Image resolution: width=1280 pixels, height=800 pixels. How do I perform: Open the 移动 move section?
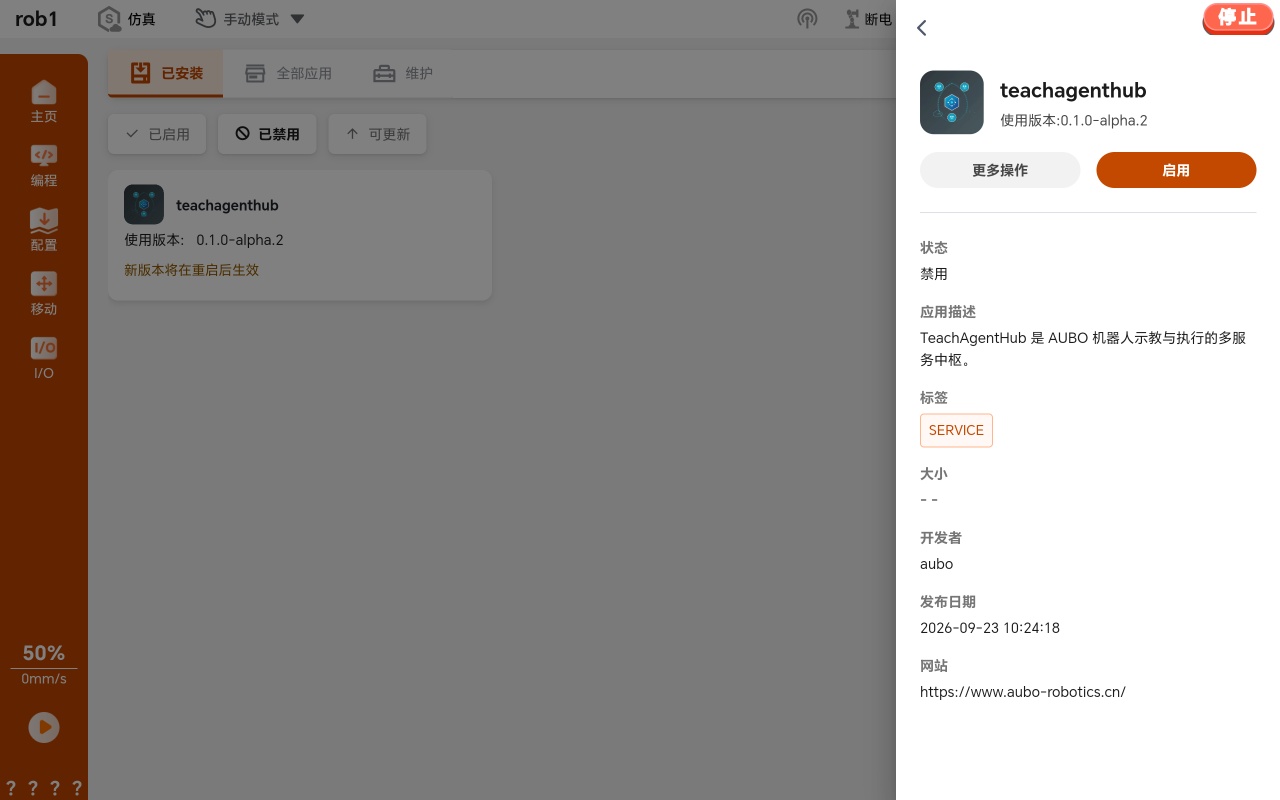44,294
